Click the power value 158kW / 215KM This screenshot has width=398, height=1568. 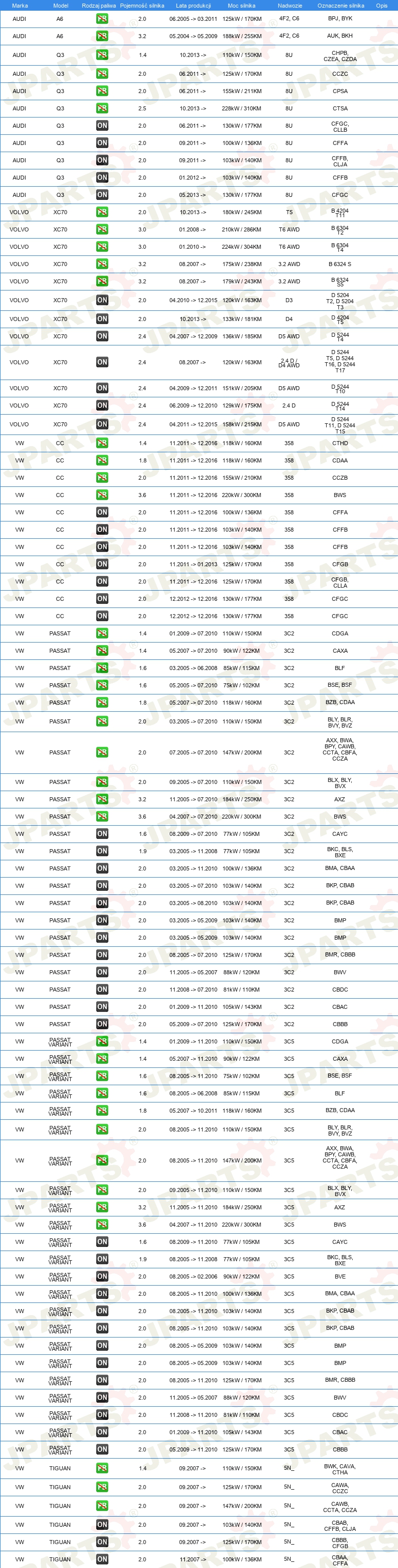tap(242, 424)
